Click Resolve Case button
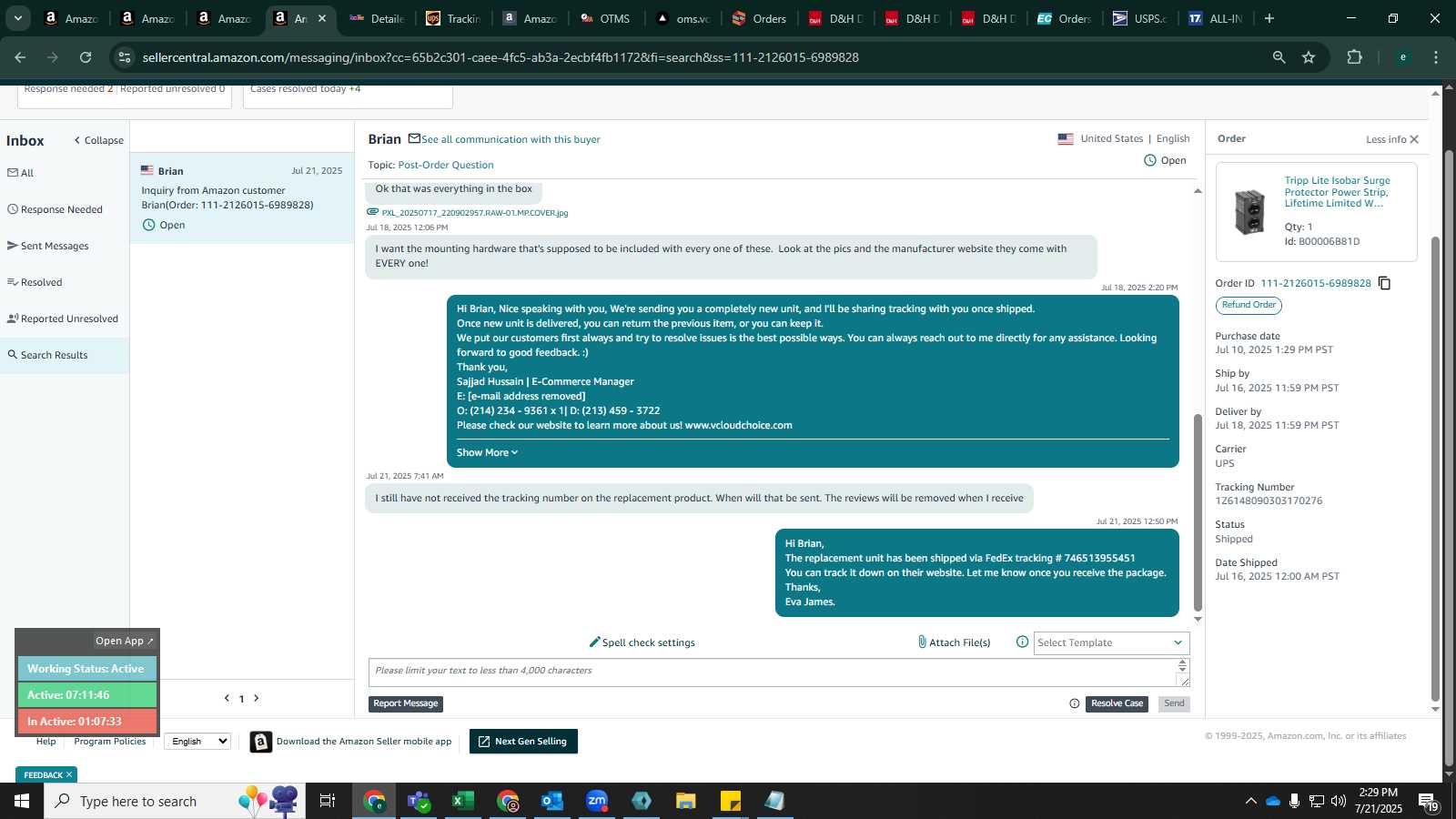The image size is (1456, 819). click(1117, 703)
